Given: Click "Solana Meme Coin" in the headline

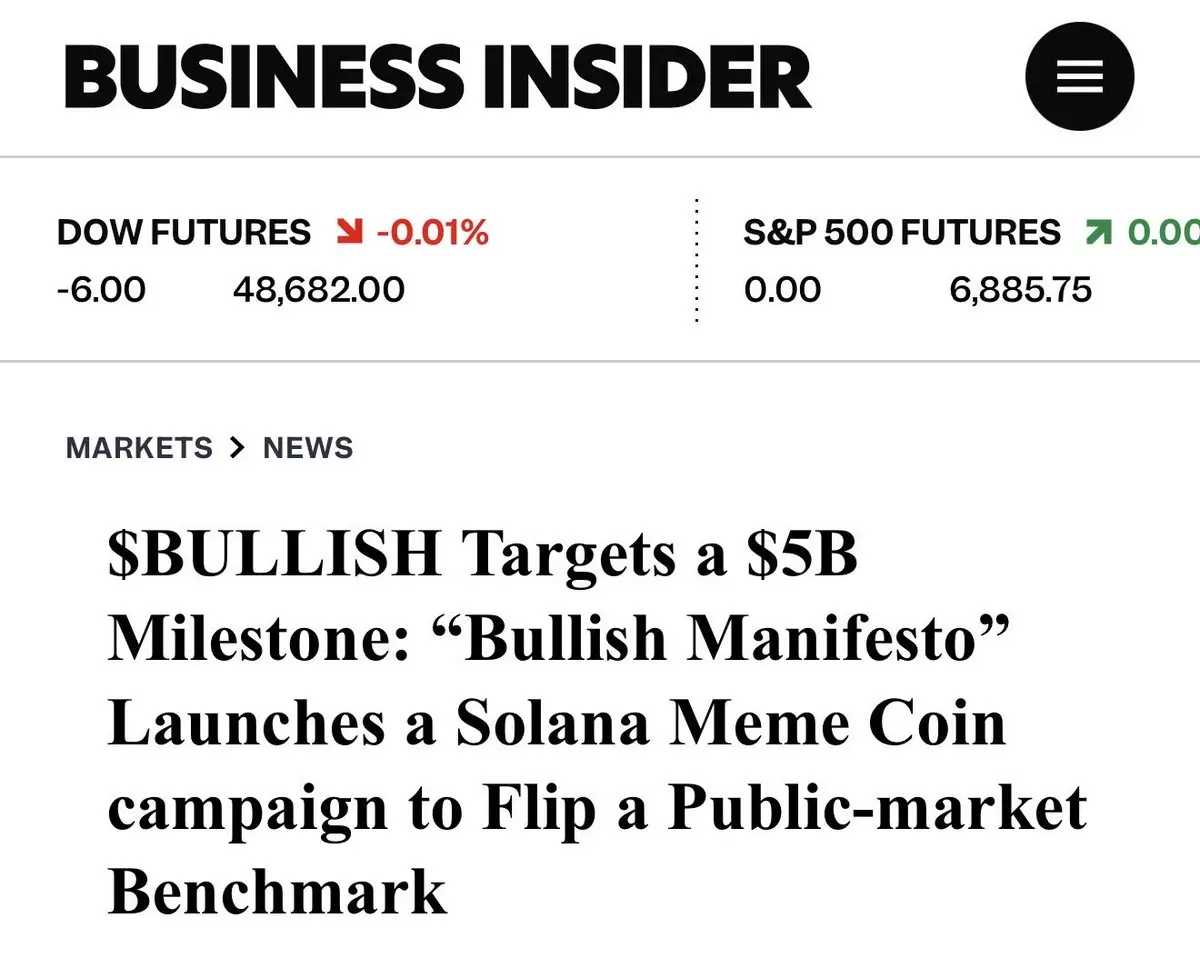Looking at the screenshot, I should pyautogui.click(x=731, y=722).
